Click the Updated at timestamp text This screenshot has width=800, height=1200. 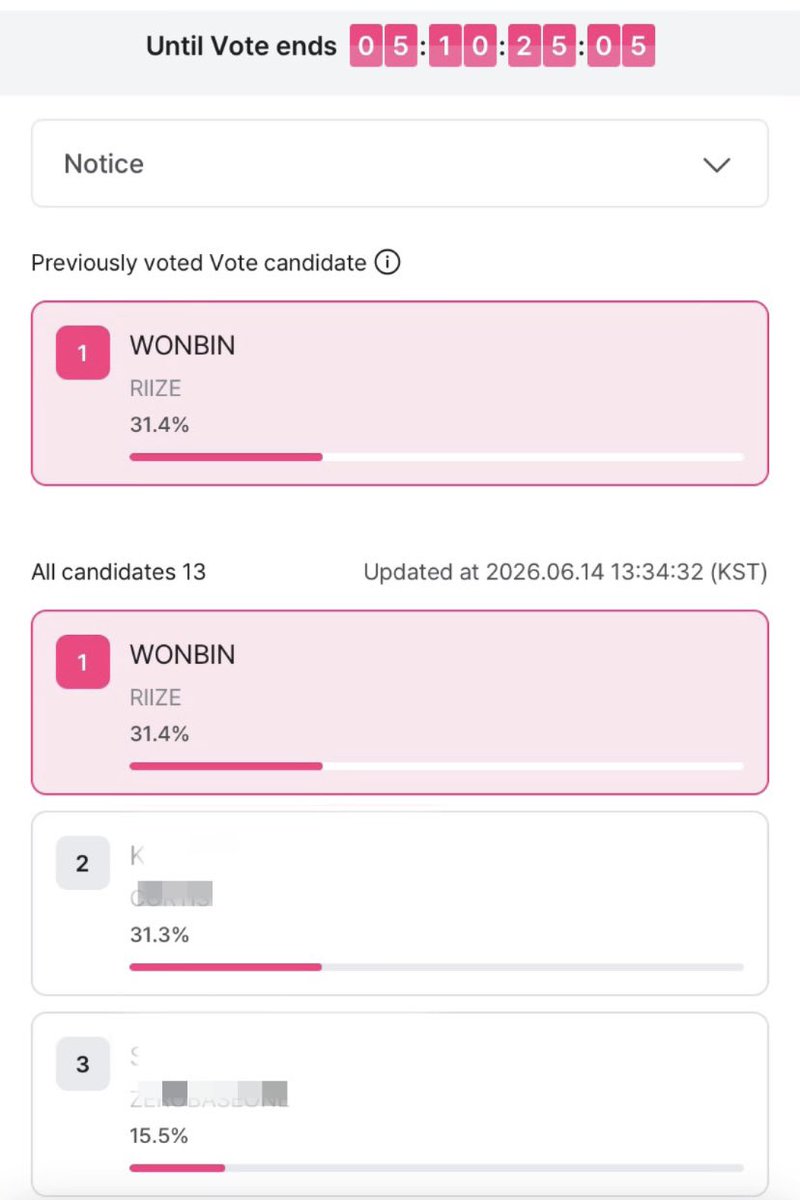pyautogui.click(x=565, y=572)
